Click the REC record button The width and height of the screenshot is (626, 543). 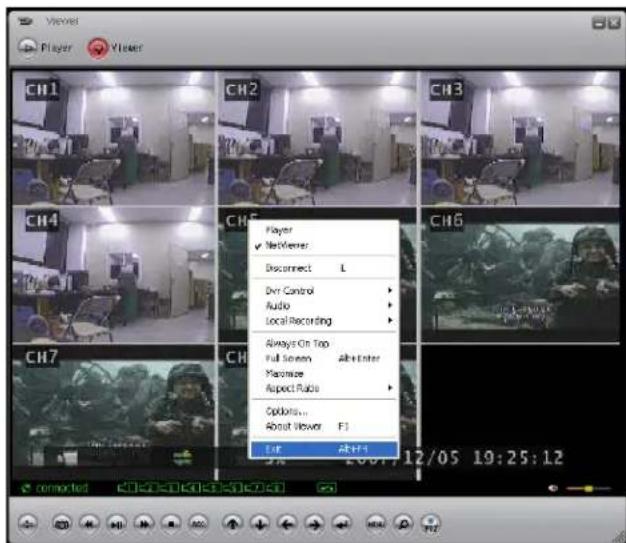point(198,523)
